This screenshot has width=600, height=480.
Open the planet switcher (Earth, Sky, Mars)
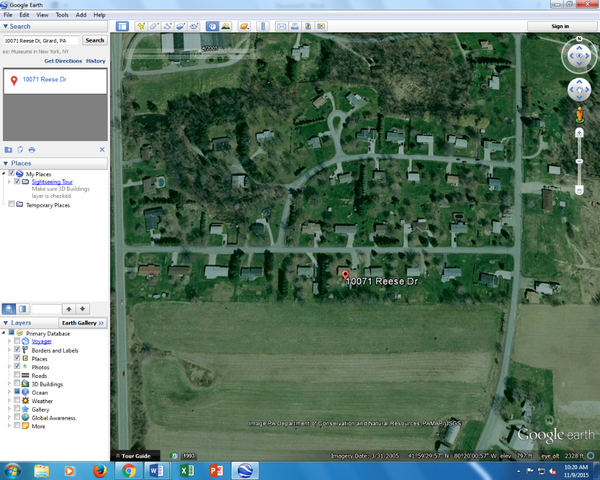click(244, 26)
